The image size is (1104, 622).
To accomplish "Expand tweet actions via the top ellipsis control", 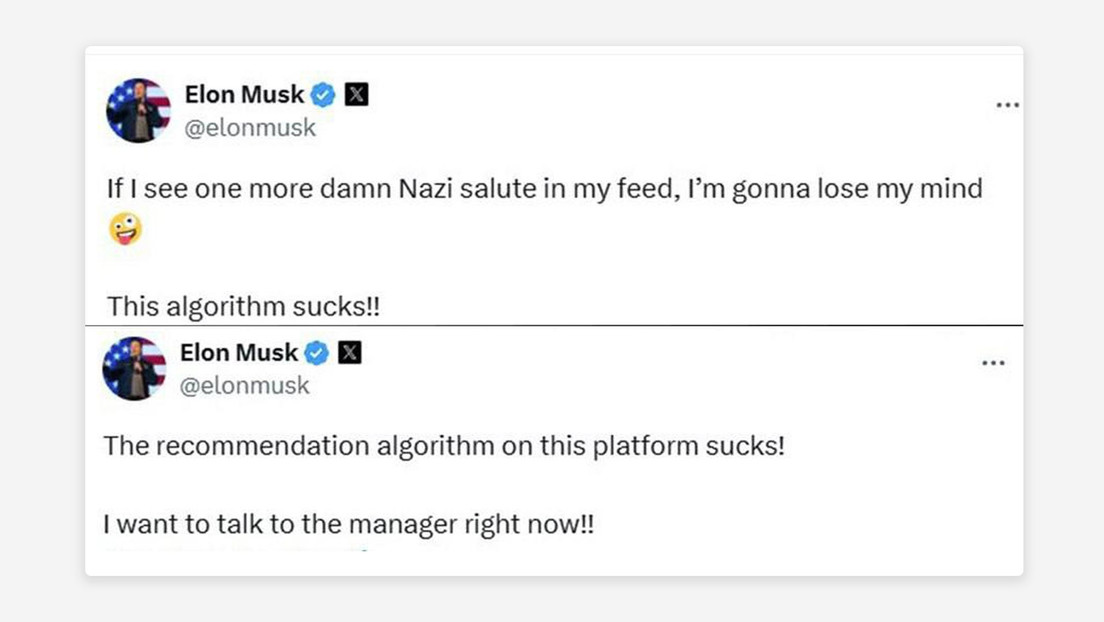I will tap(1009, 103).
